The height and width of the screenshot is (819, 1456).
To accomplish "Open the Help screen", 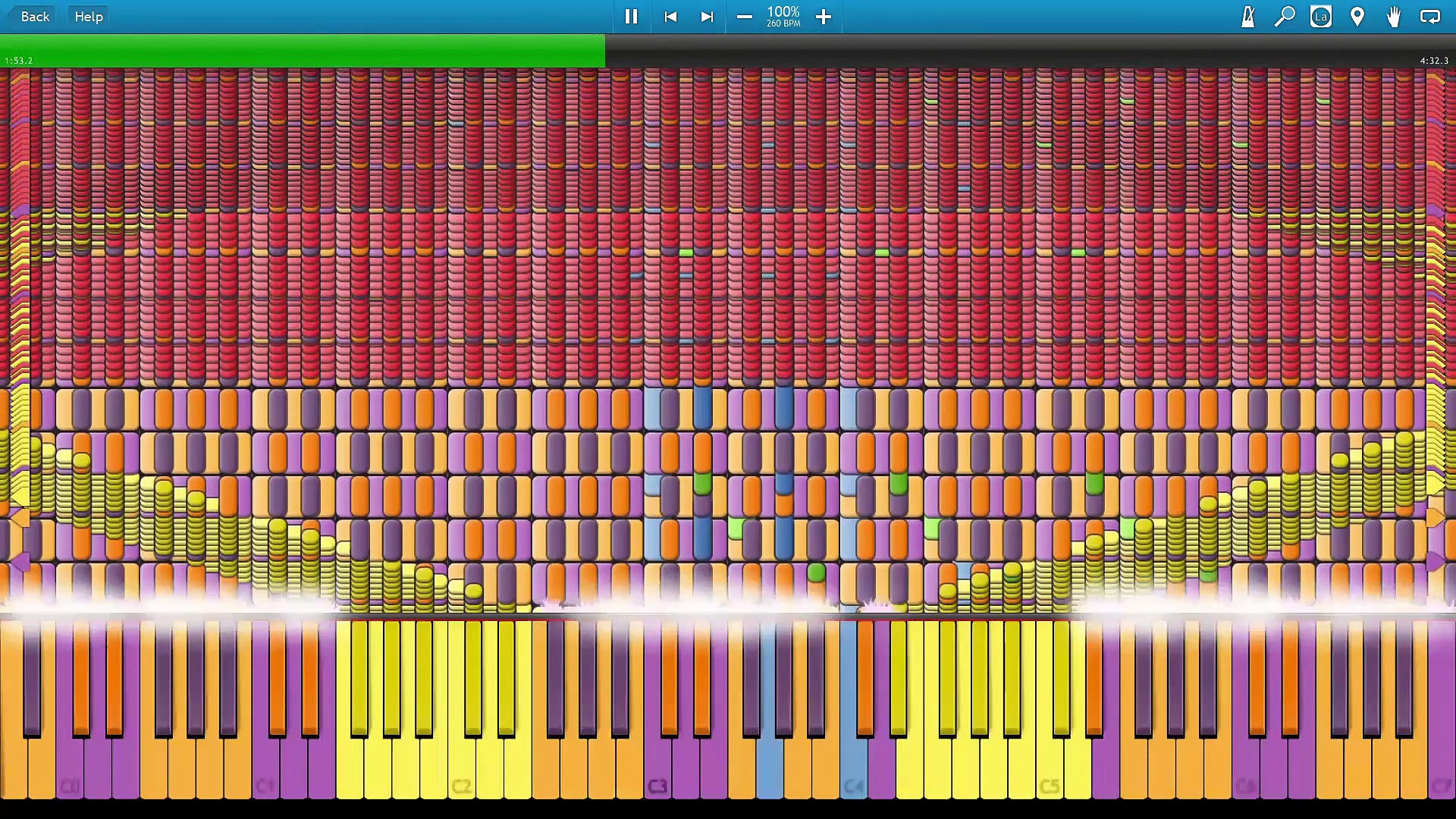I will pyautogui.click(x=88, y=16).
